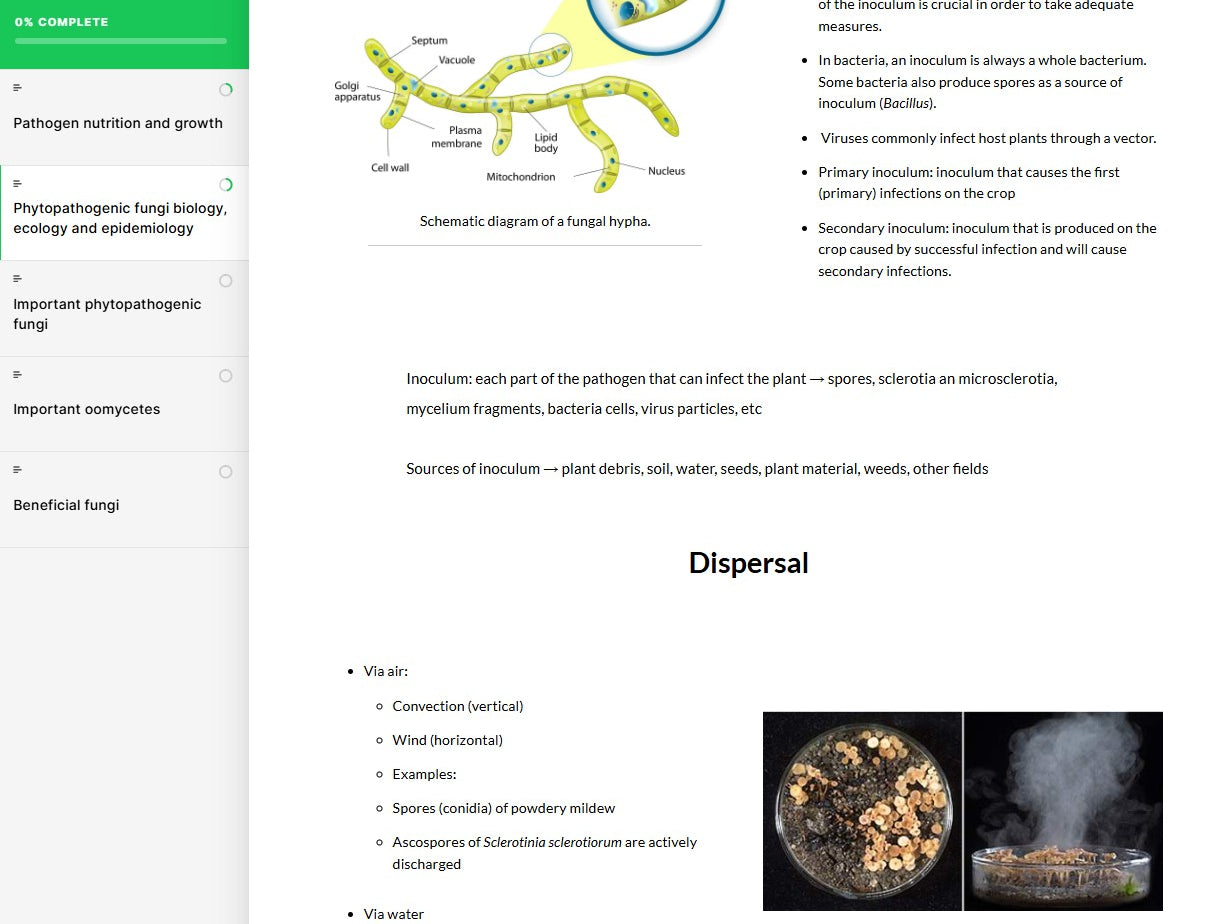Click the lesson icon beside "Beneficial fungi"
Screen dimensions: 1232x924
coord(17,469)
